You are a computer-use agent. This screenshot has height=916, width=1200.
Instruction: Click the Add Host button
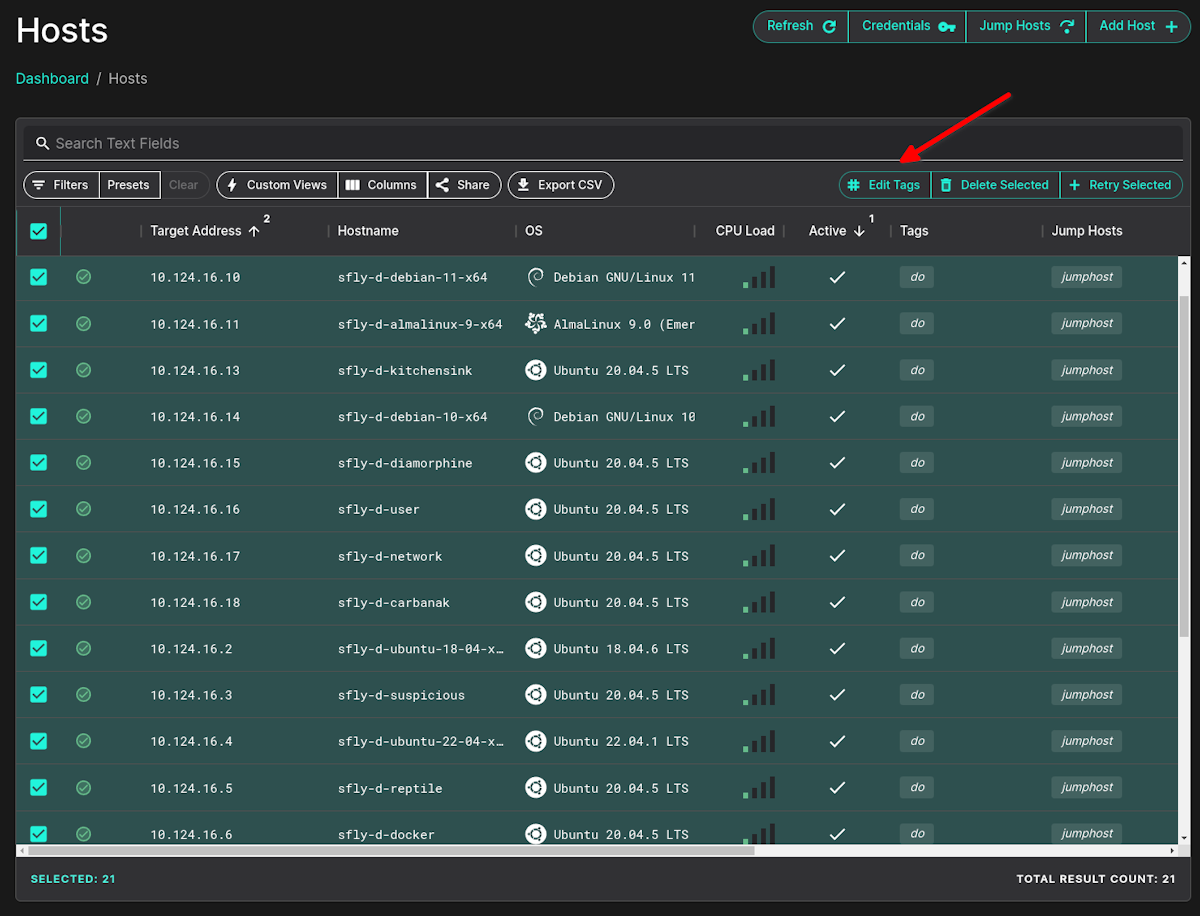(1137, 25)
